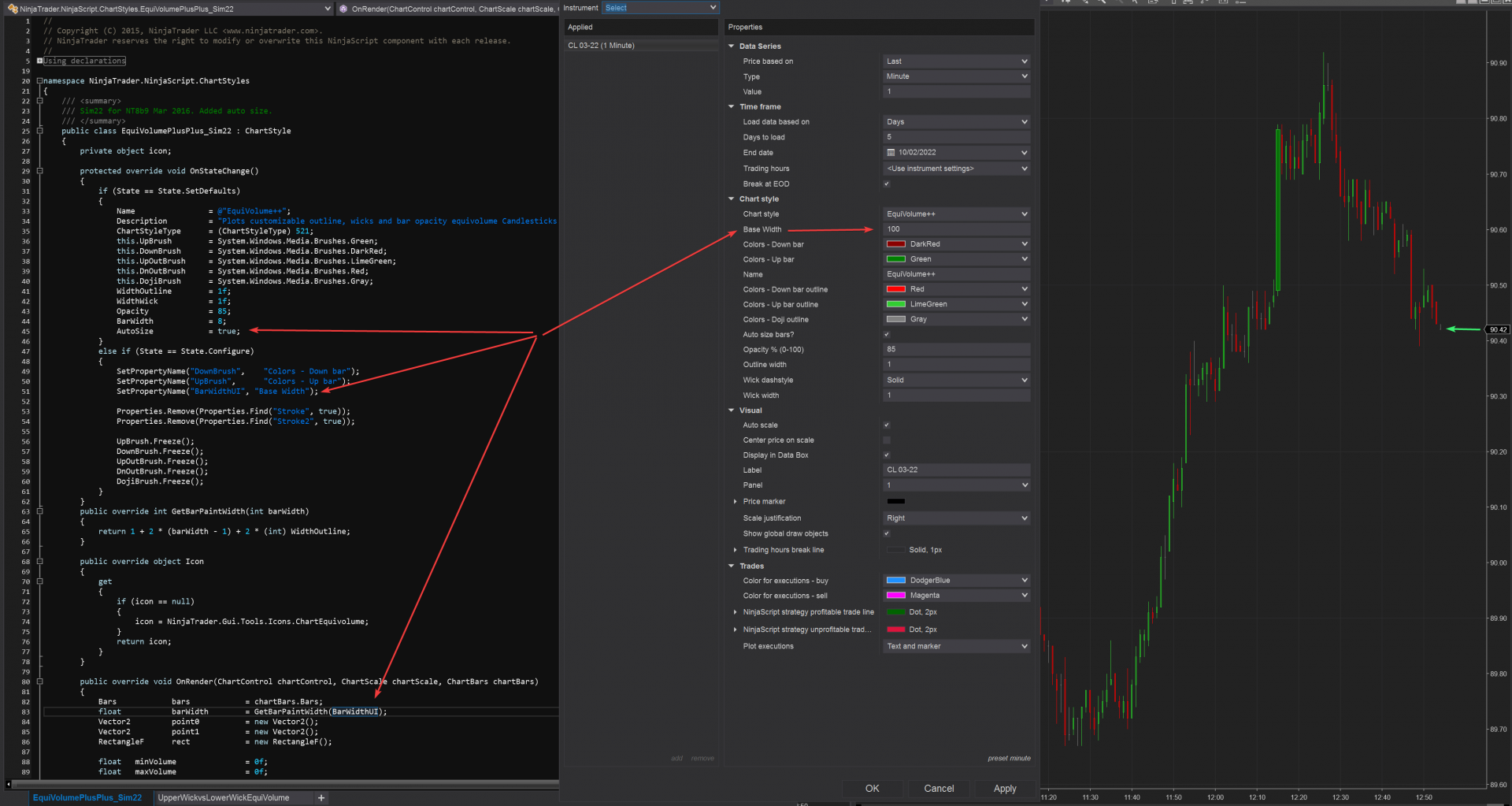Toggle the Auto size bars checkbox

click(887, 335)
